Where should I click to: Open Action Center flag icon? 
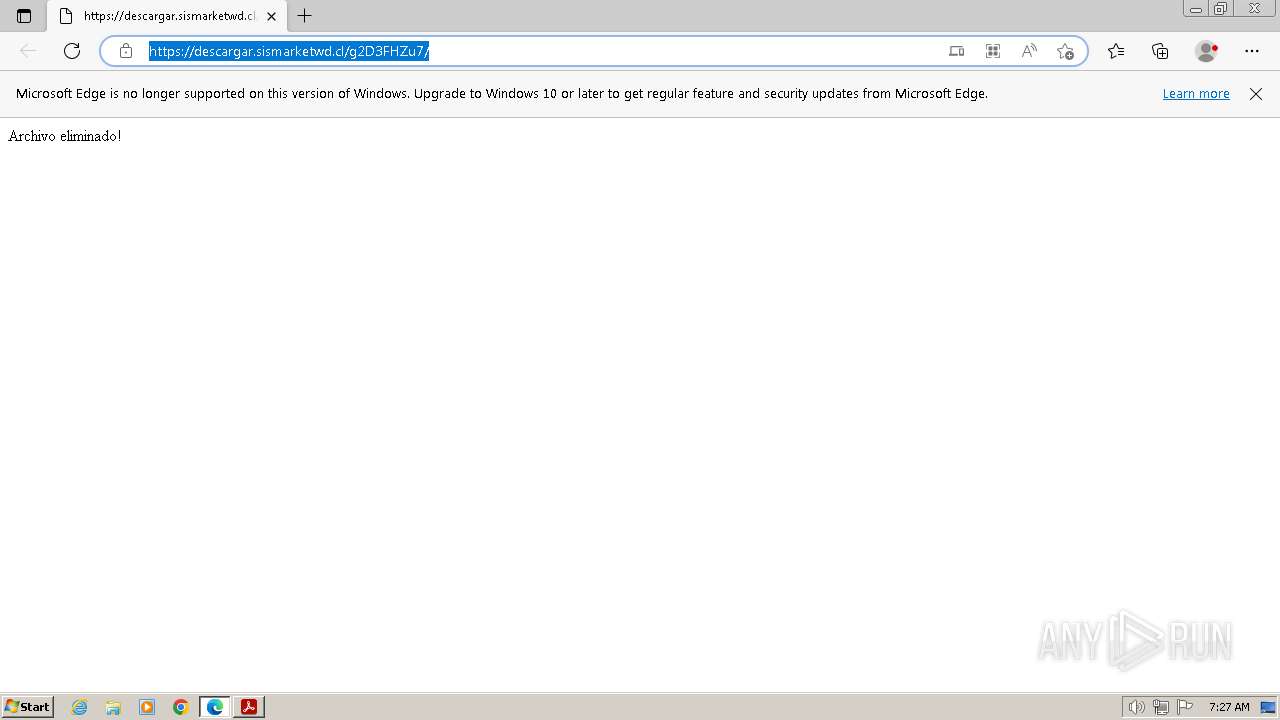[1185, 707]
